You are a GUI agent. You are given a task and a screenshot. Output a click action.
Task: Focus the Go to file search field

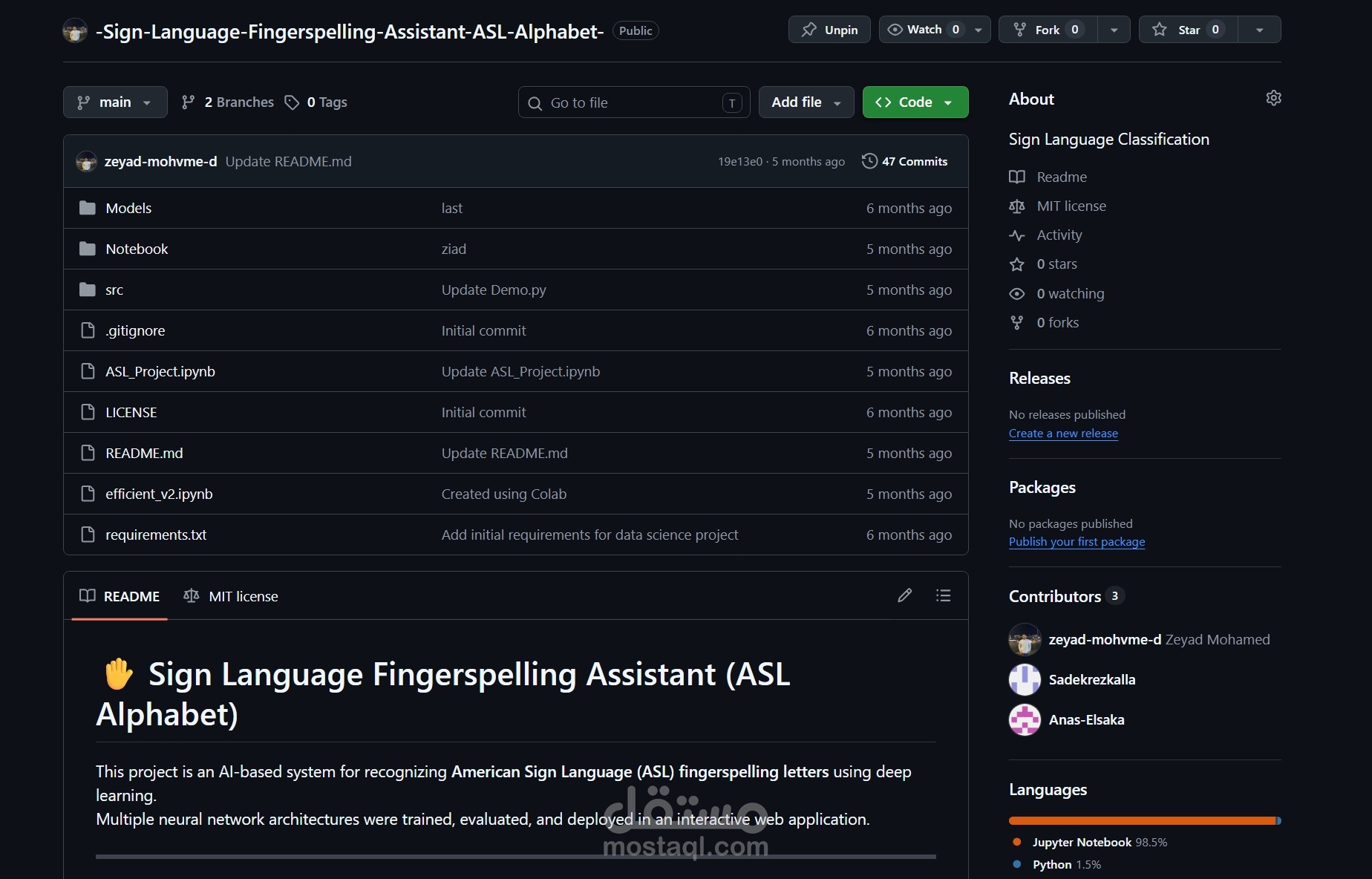coord(634,102)
